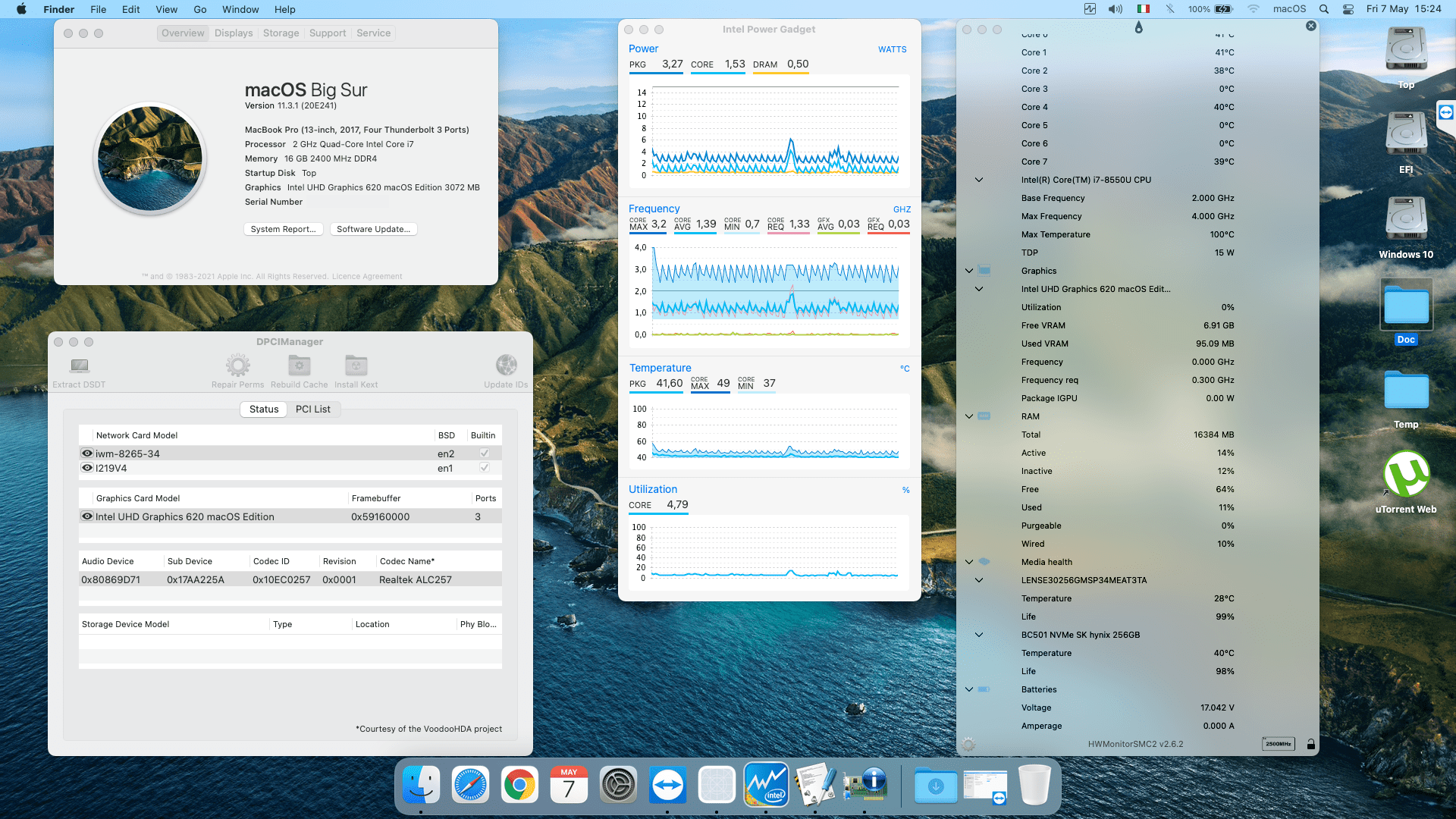Click the activity monitor menu bar icon
1456x819 pixels.
click(1090, 9)
